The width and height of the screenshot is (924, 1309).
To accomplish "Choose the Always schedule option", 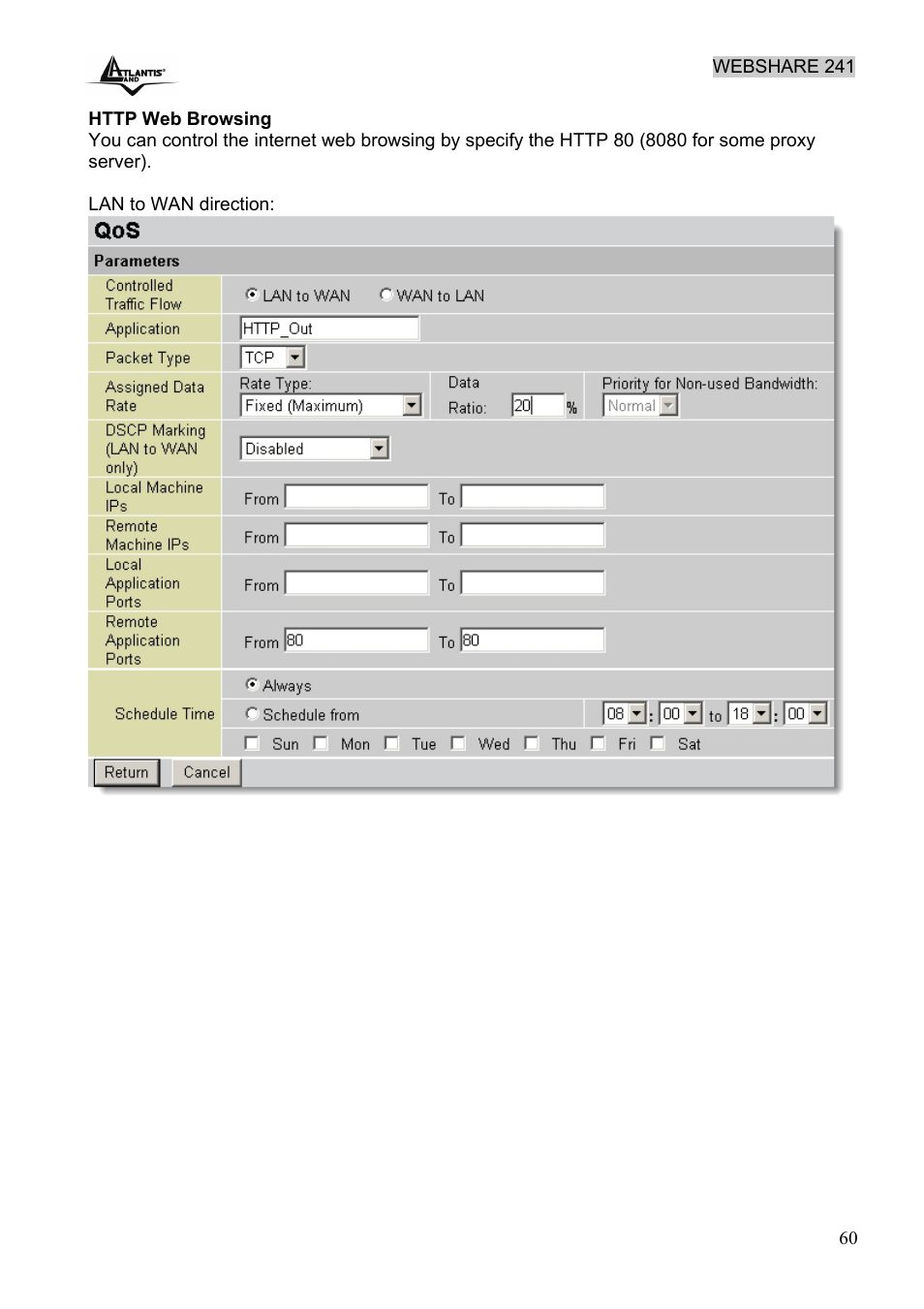I will point(252,685).
